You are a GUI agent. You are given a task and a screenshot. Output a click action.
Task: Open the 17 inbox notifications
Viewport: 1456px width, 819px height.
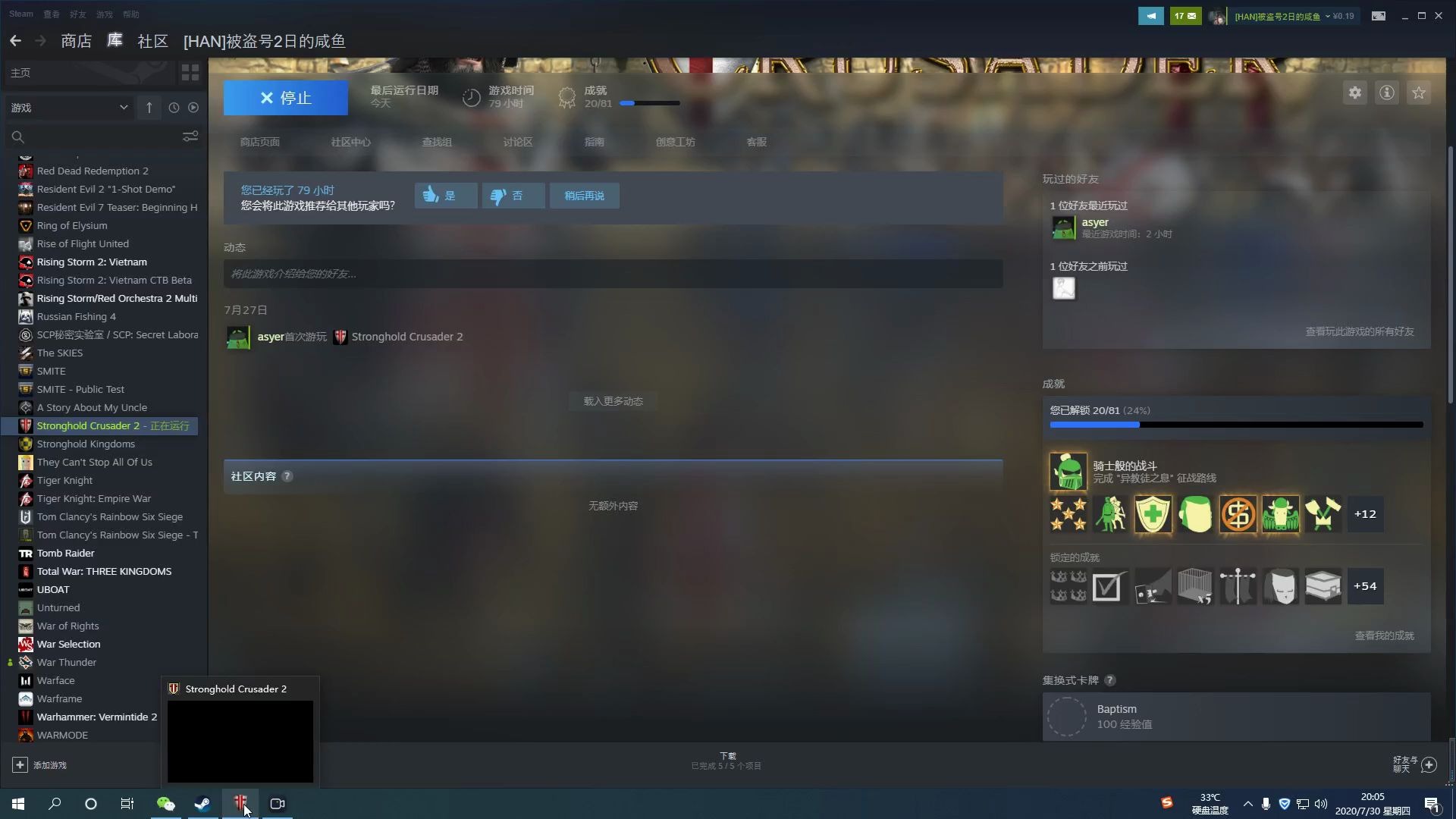coord(1186,16)
